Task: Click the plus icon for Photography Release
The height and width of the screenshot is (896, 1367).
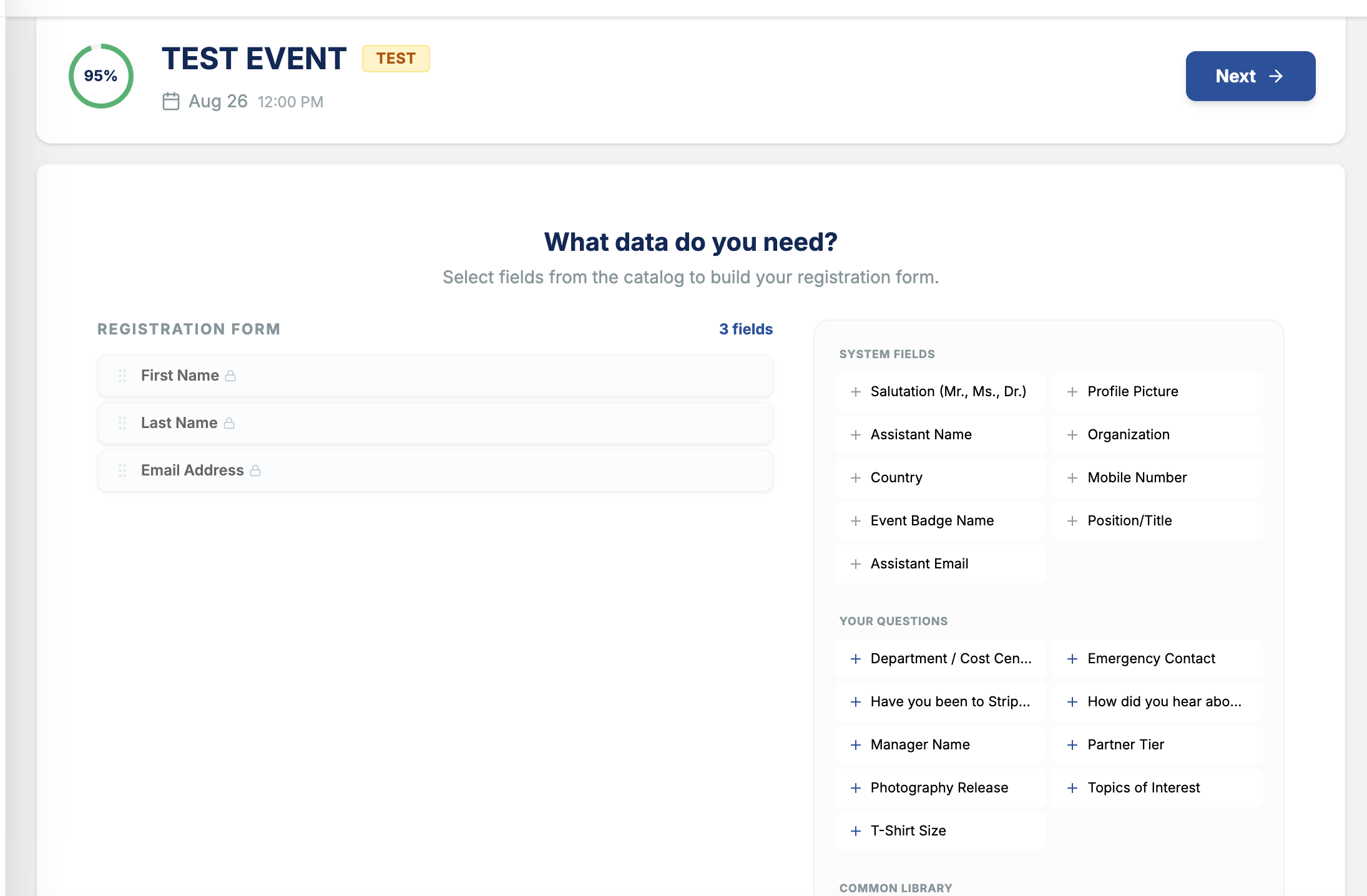Action: [x=856, y=788]
